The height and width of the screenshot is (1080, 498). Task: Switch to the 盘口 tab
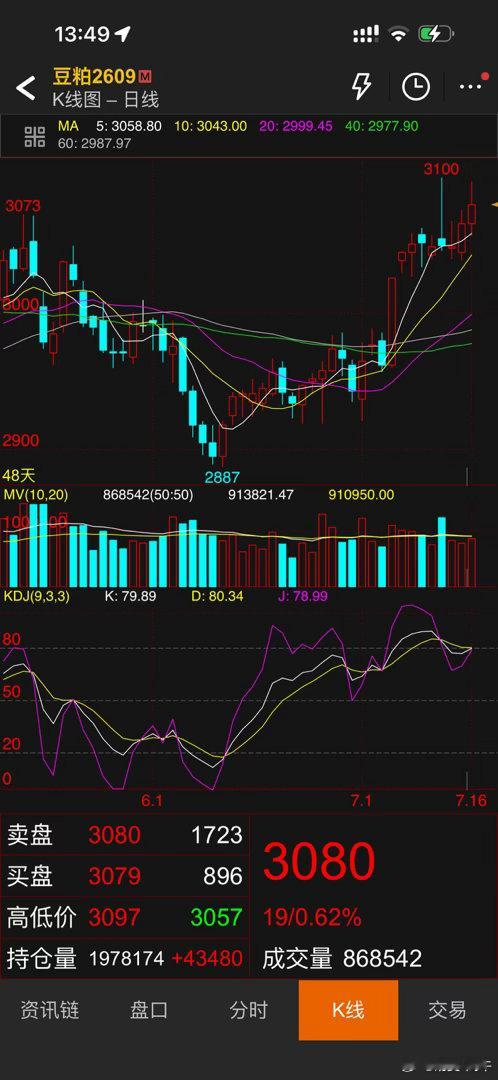point(149,1010)
